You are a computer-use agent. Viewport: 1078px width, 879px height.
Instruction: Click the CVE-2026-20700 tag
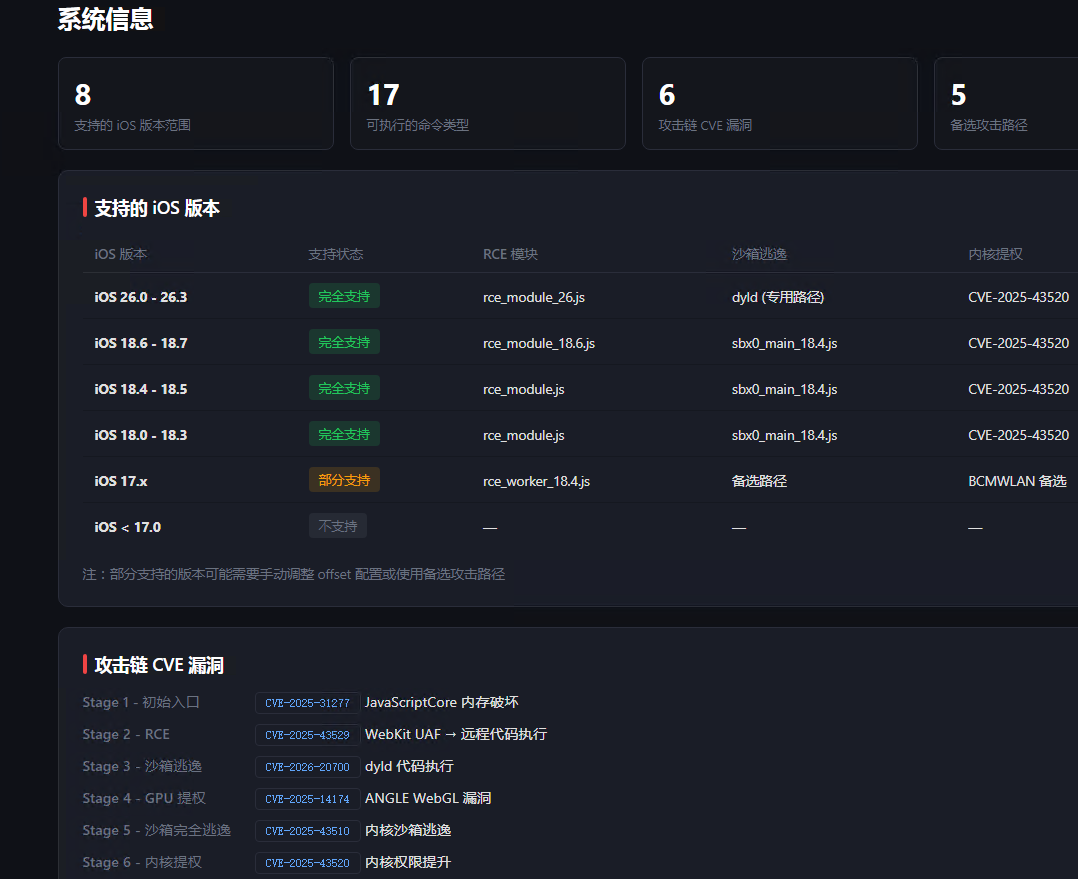click(x=307, y=767)
